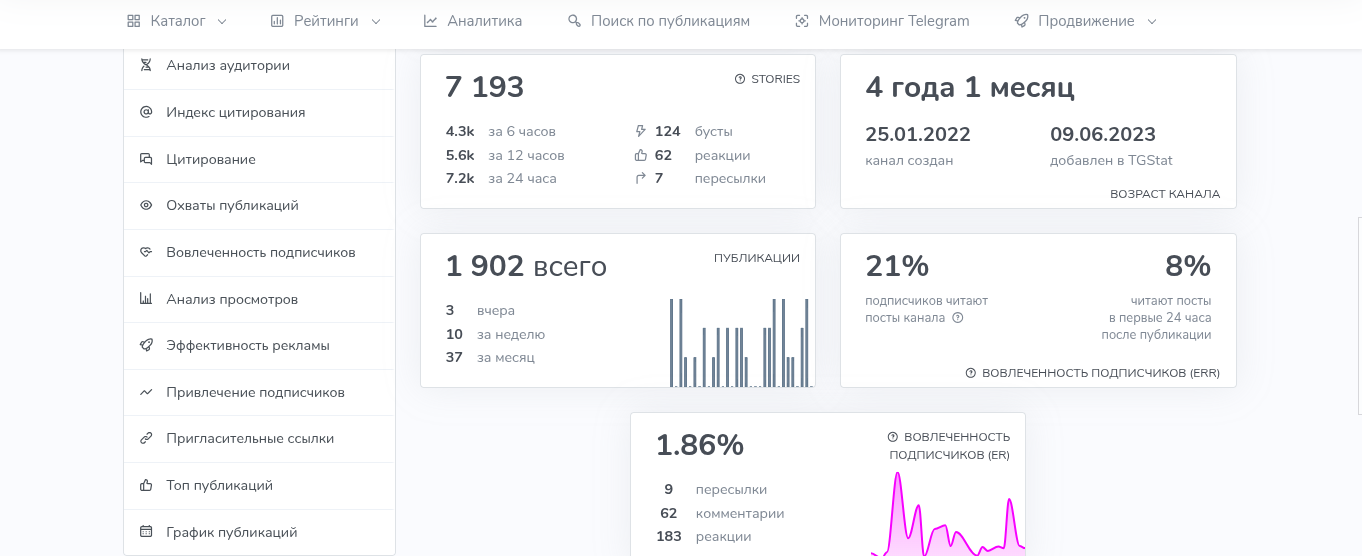Click the ПУБЛИКАЦИИ card label

click(757, 258)
